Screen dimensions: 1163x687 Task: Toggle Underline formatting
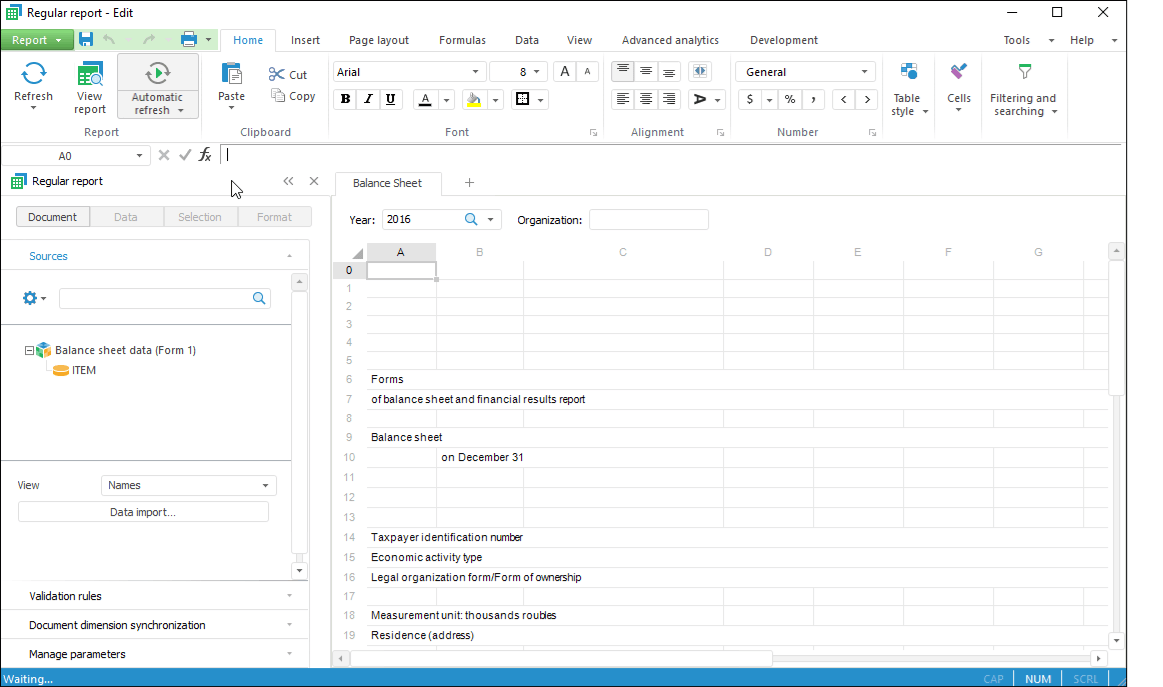390,99
